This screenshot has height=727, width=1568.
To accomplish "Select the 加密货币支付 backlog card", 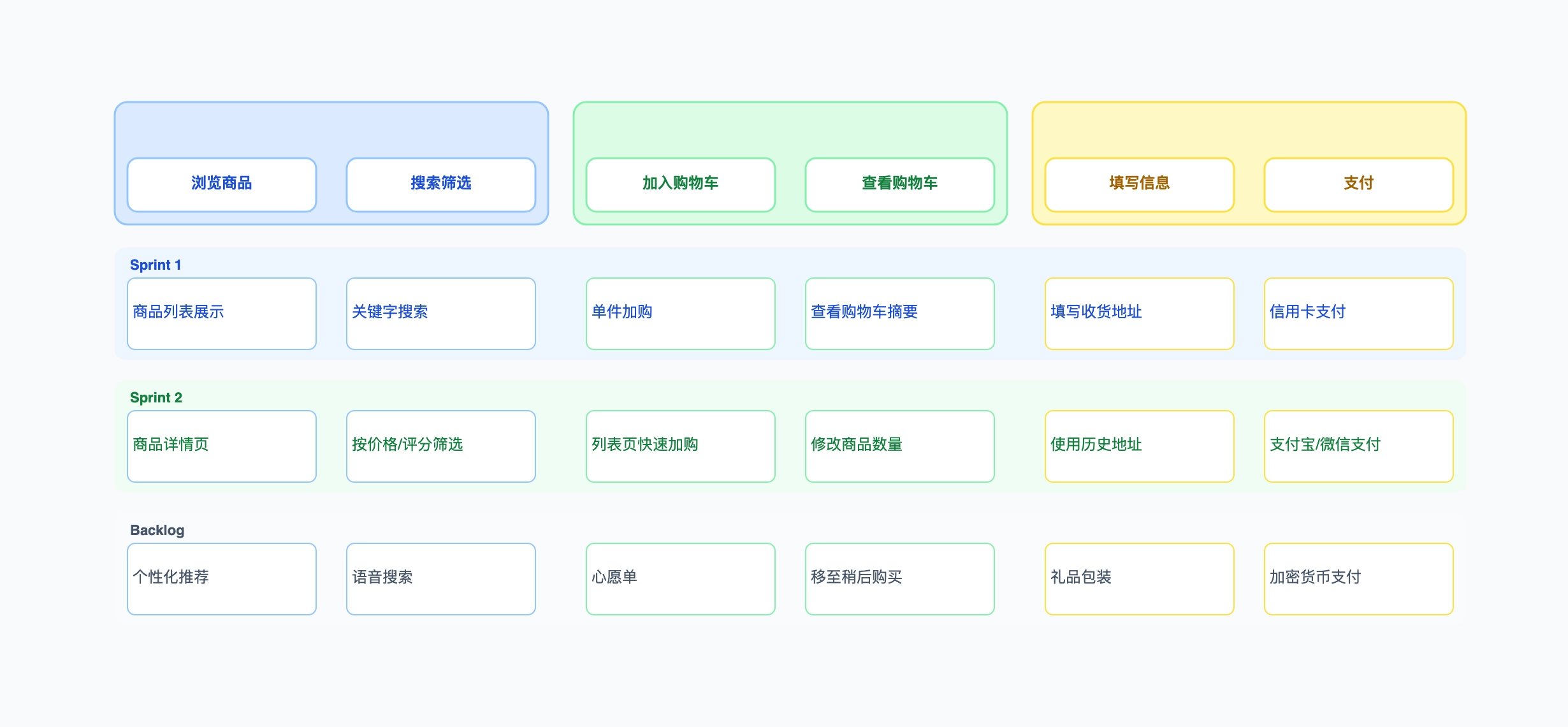I will (1358, 578).
